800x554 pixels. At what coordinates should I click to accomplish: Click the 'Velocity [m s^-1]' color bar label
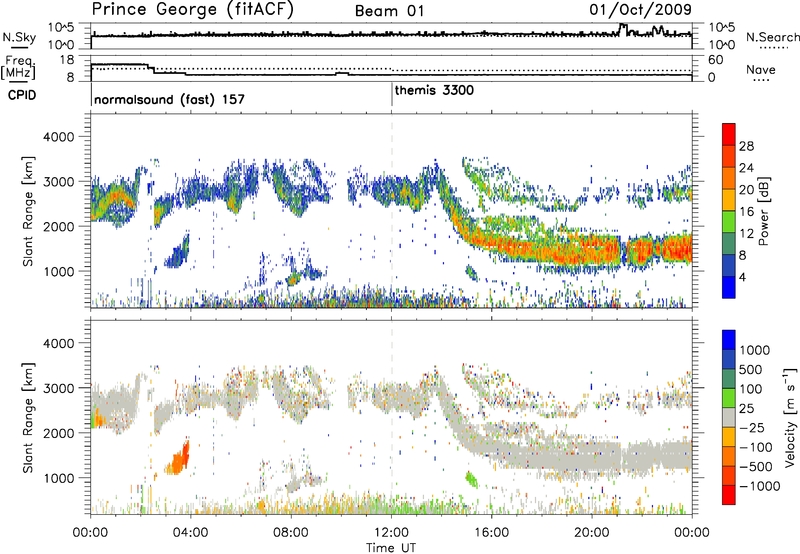(x=790, y=417)
